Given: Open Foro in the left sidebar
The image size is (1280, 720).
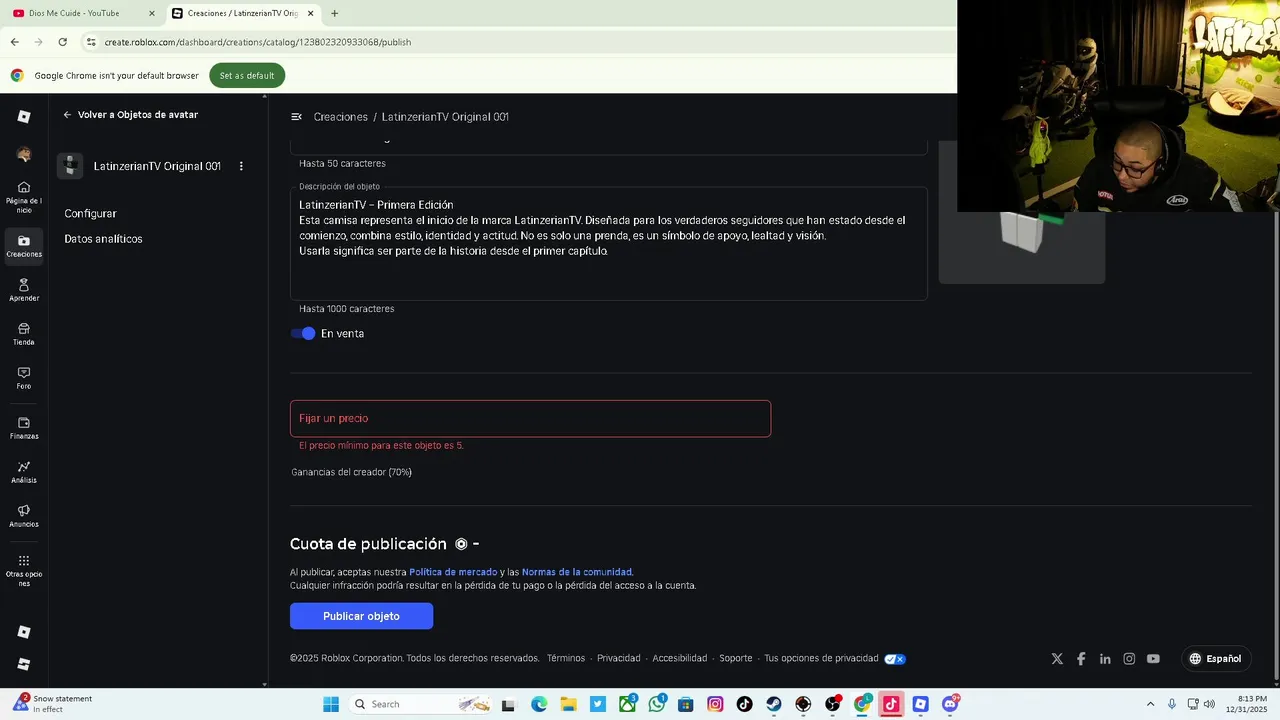Looking at the screenshot, I should tap(24, 378).
